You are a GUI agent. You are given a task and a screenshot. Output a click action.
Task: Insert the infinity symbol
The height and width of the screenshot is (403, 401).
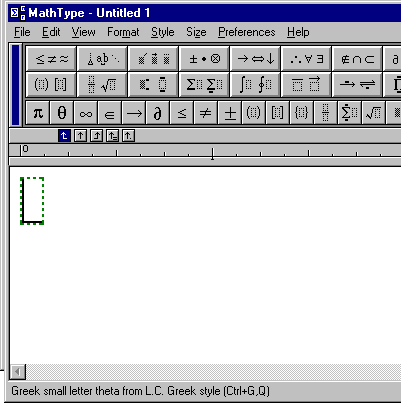86,113
